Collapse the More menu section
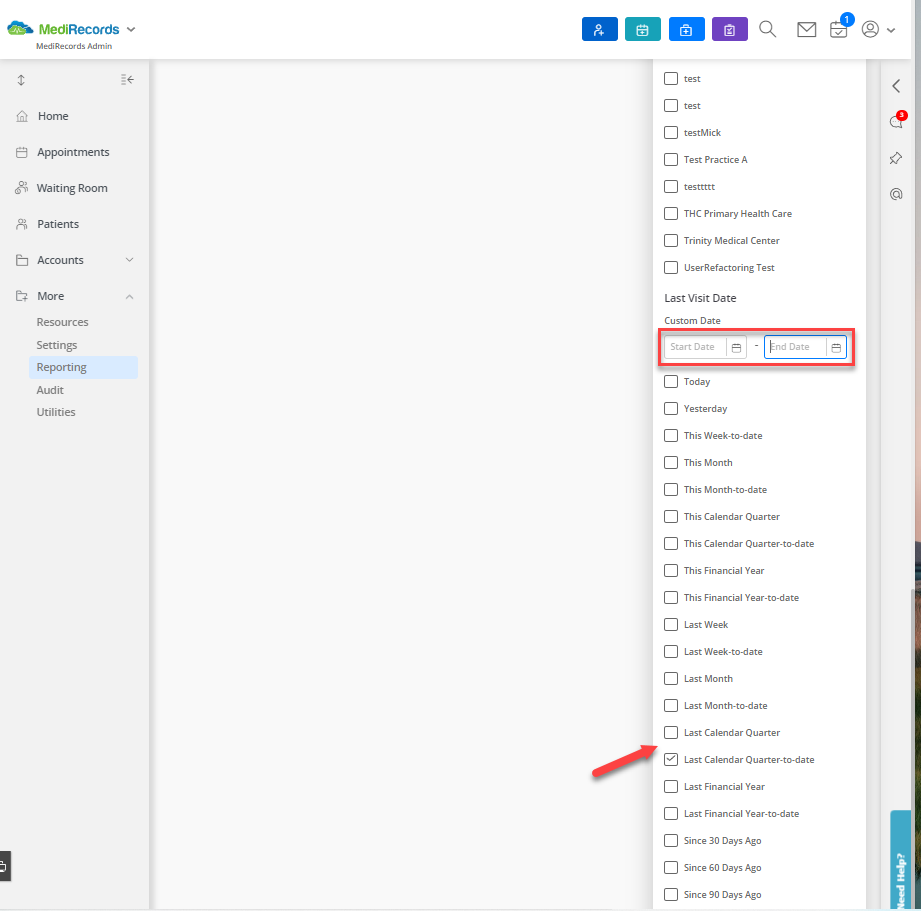Viewport: 921px width, 911px height. 130,297
